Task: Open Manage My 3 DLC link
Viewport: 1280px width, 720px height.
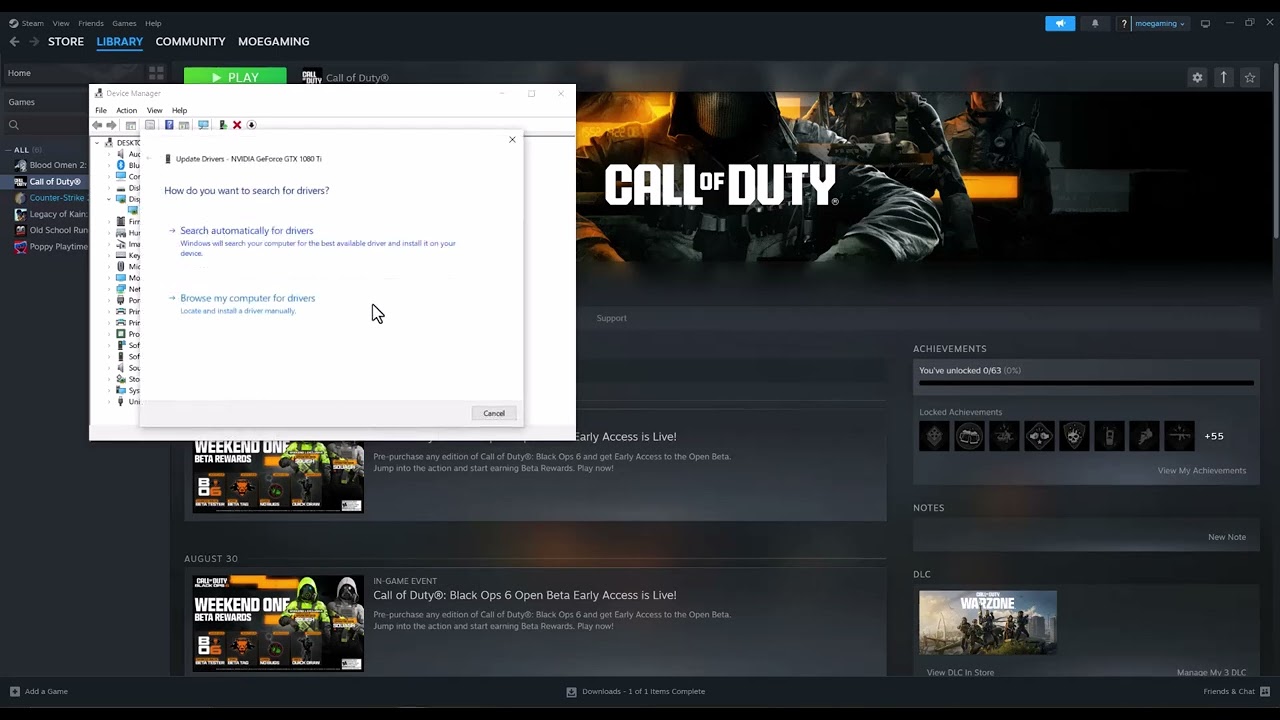Action: coord(1212,672)
